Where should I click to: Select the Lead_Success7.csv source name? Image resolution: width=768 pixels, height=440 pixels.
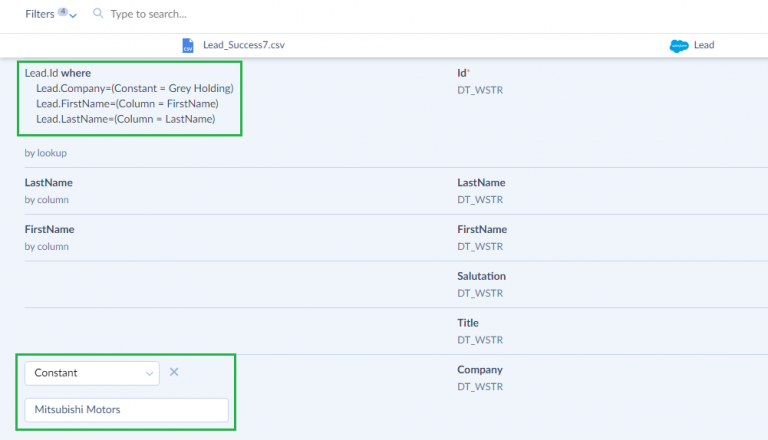pyautogui.click(x=241, y=45)
